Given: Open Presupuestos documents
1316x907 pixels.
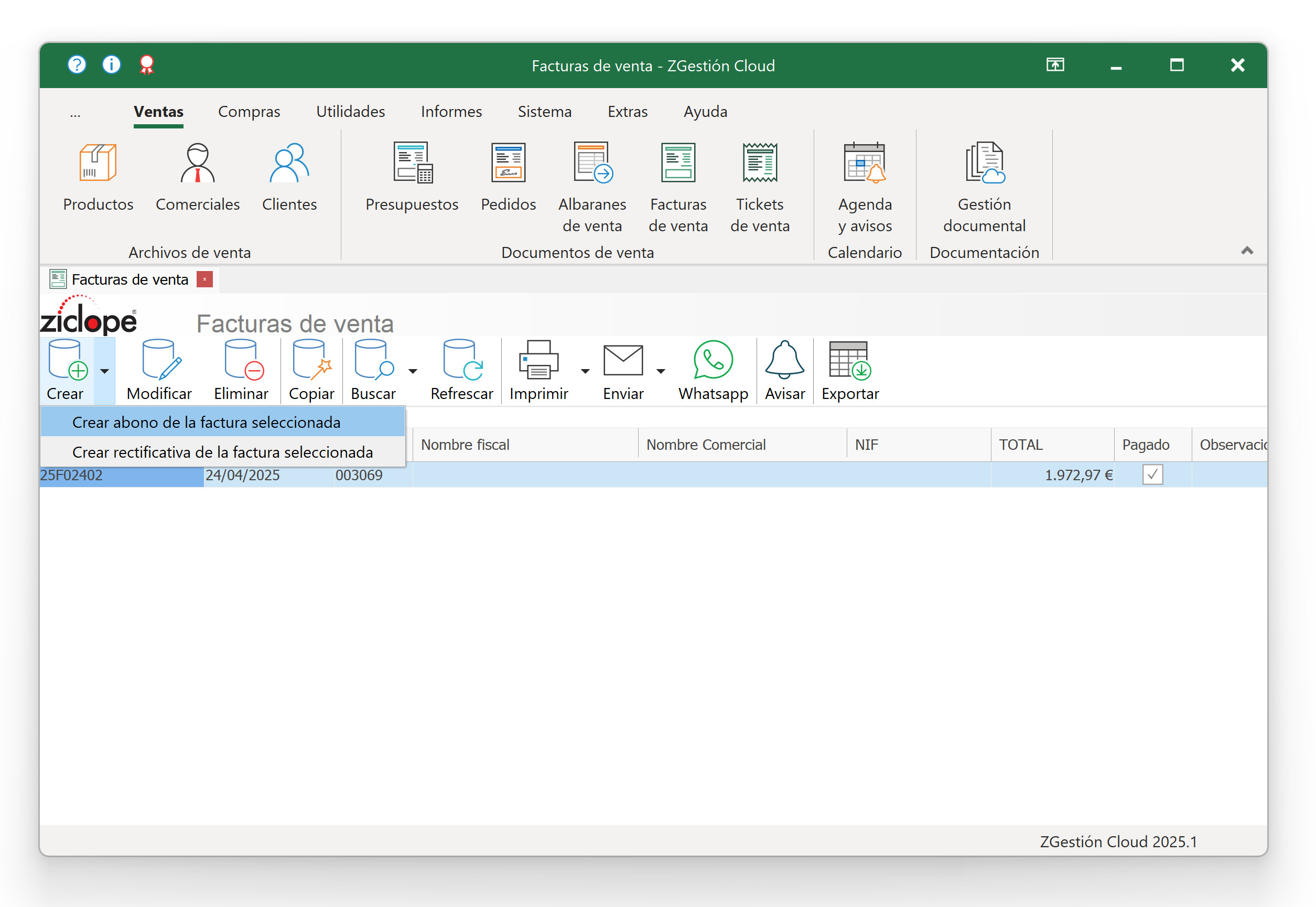Looking at the screenshot, I should tap(412, 178).
